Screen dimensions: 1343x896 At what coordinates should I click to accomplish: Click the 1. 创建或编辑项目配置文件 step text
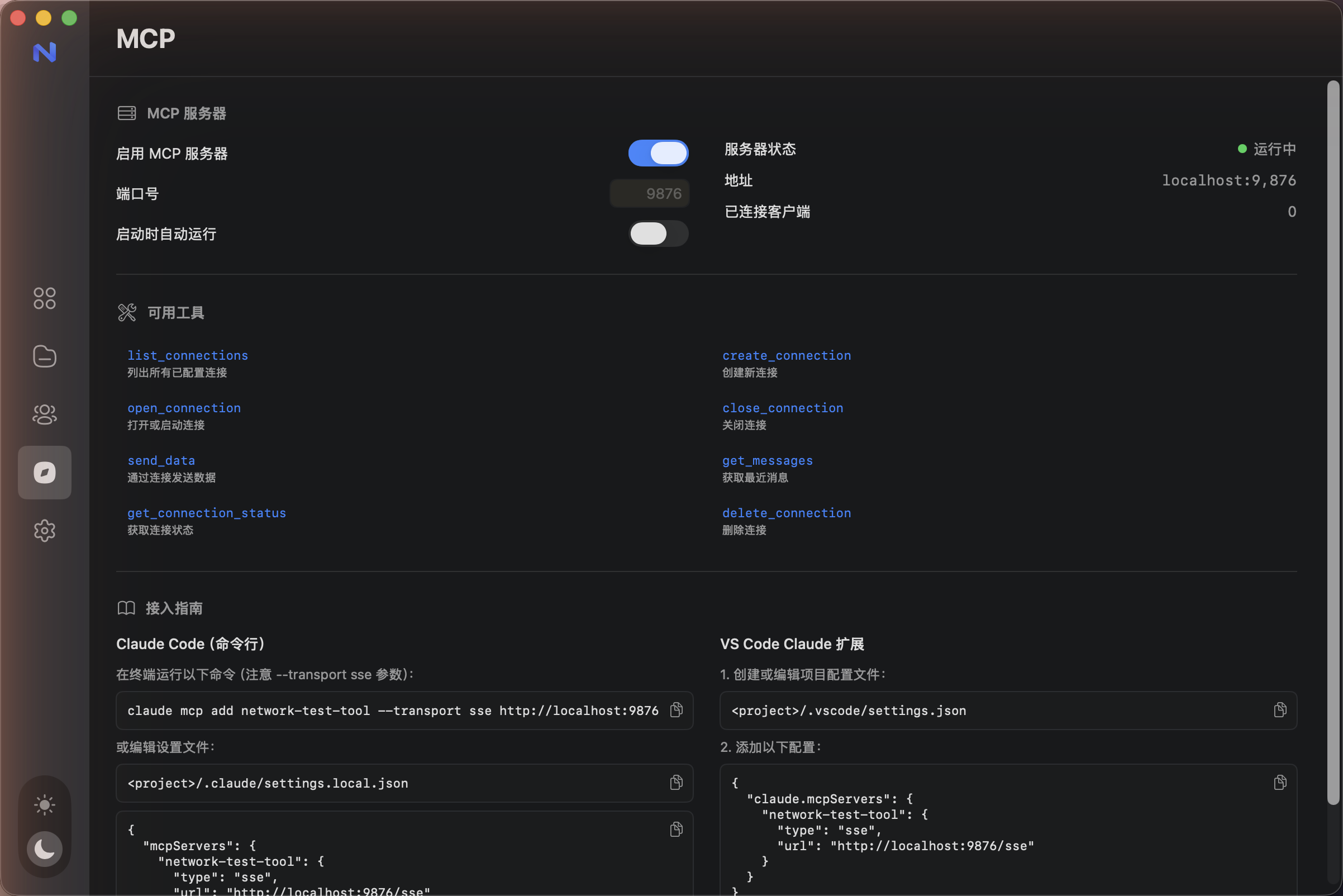click(x=803, y=675)
